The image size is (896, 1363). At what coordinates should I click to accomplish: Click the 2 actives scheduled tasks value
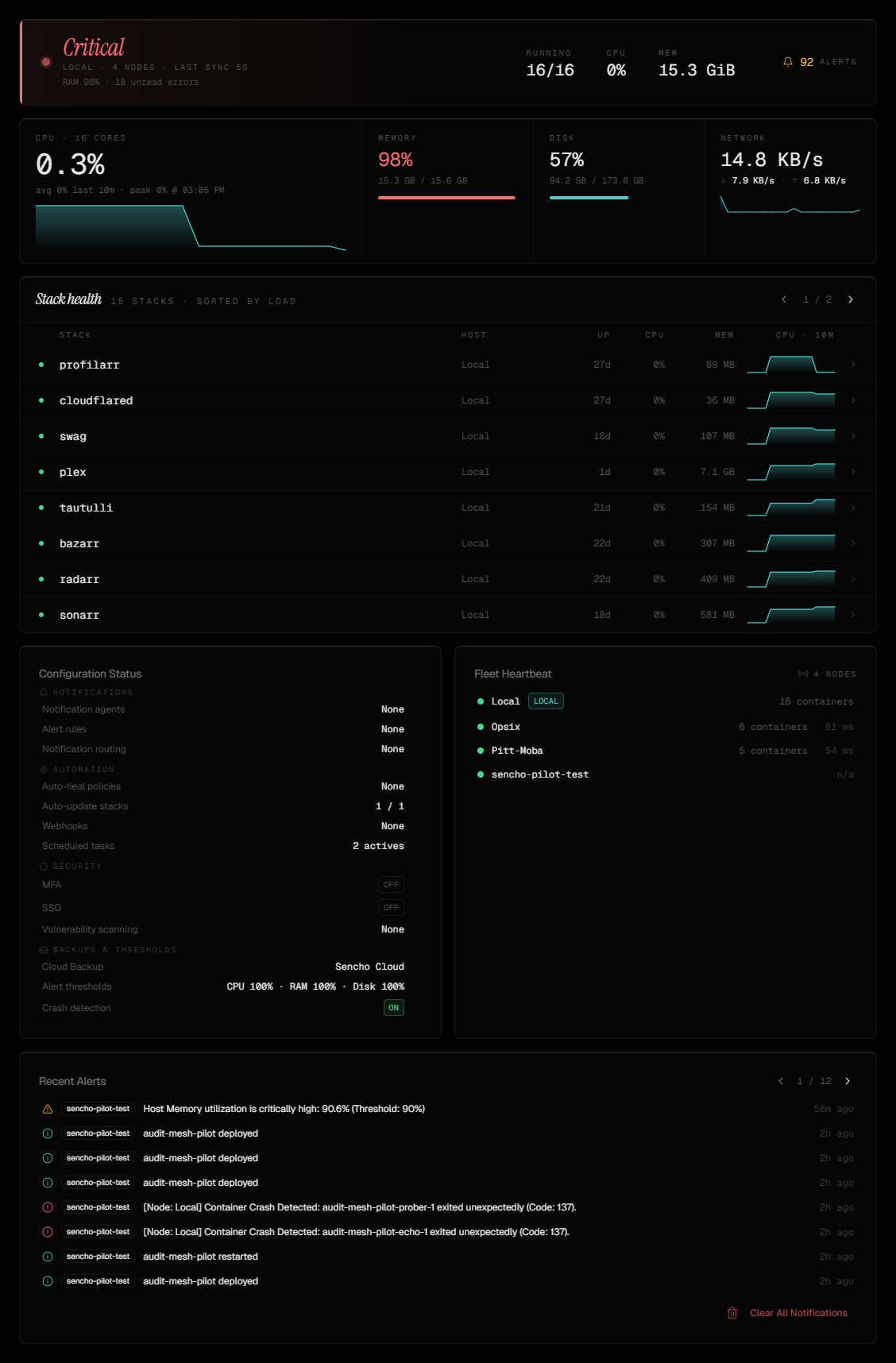pyautogui.click(x=378, y=846)
